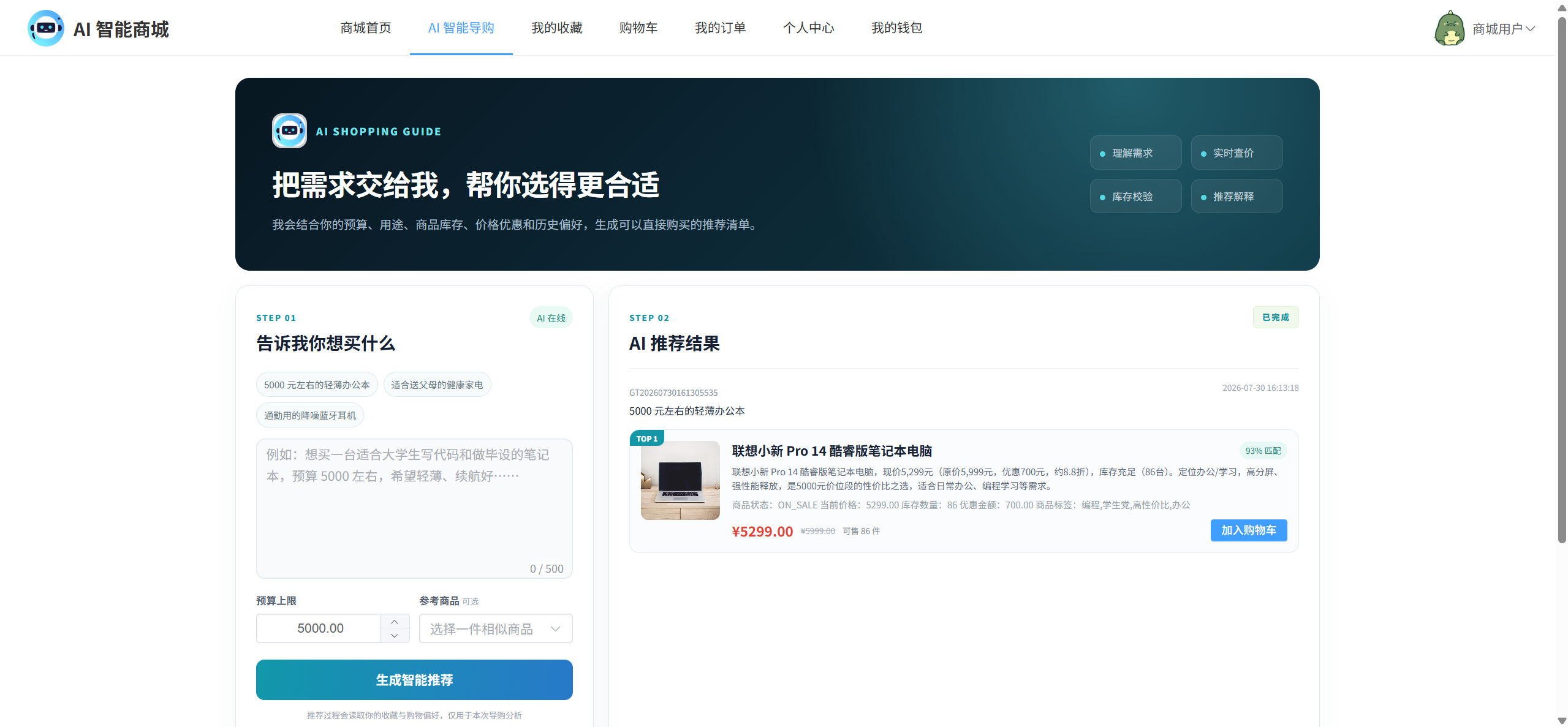The height and width of the screenshot is (727, 1568).
Task: Click the 商品状态 ON_SALE details line
Action: click(961, 505)
